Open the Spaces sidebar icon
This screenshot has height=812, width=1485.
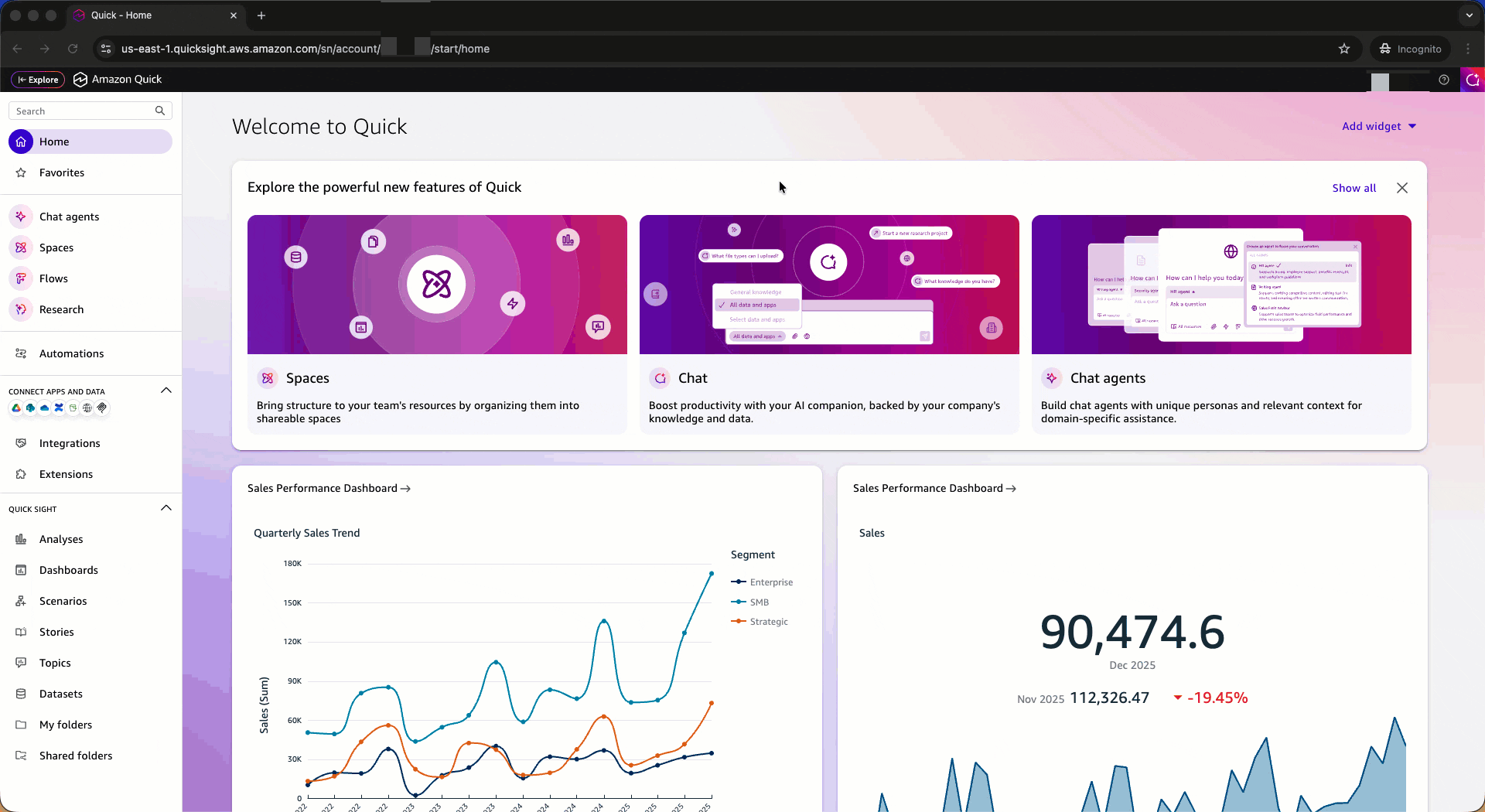pos(21,247)
